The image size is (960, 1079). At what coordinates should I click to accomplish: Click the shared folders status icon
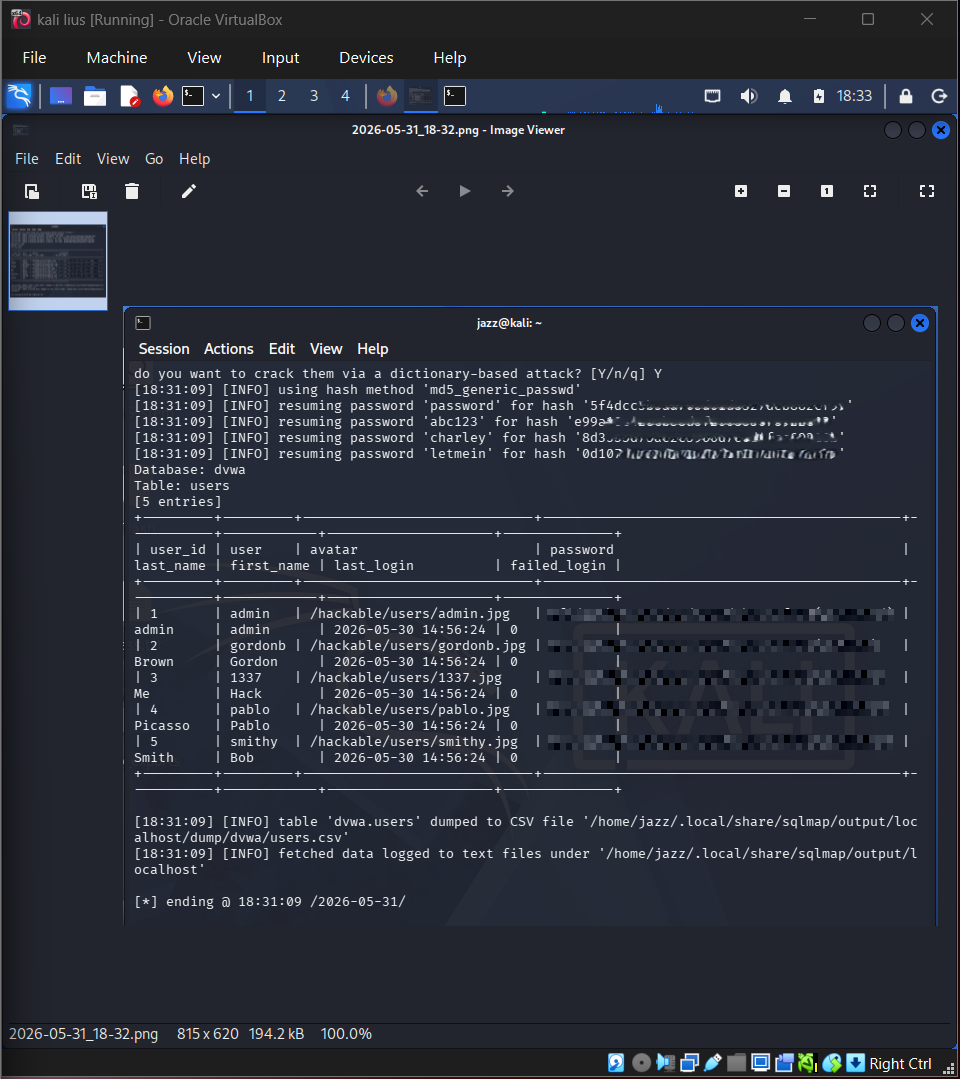(x=736, y=1062)
